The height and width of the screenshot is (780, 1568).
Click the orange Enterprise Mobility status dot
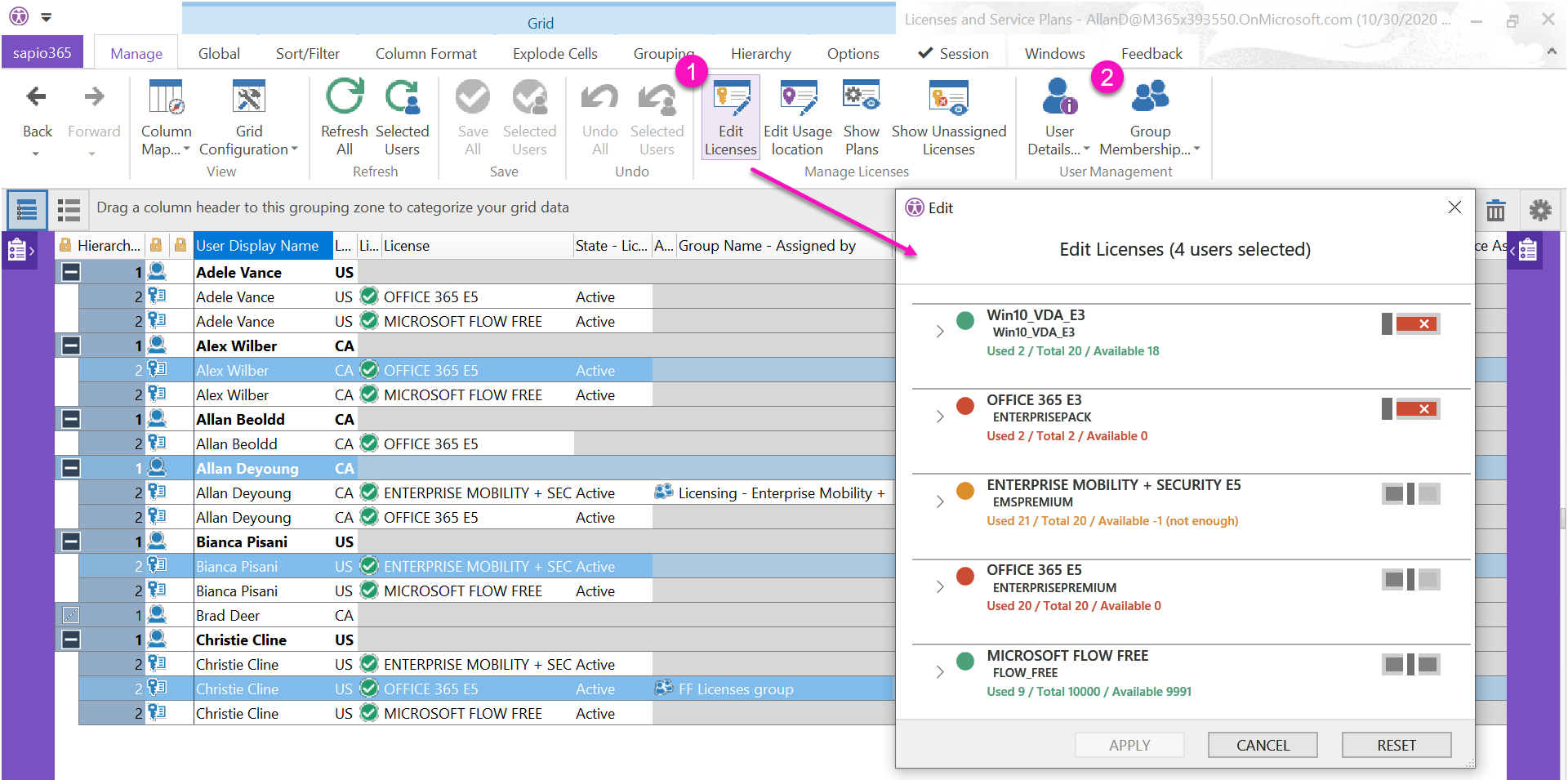pos(965,491)
